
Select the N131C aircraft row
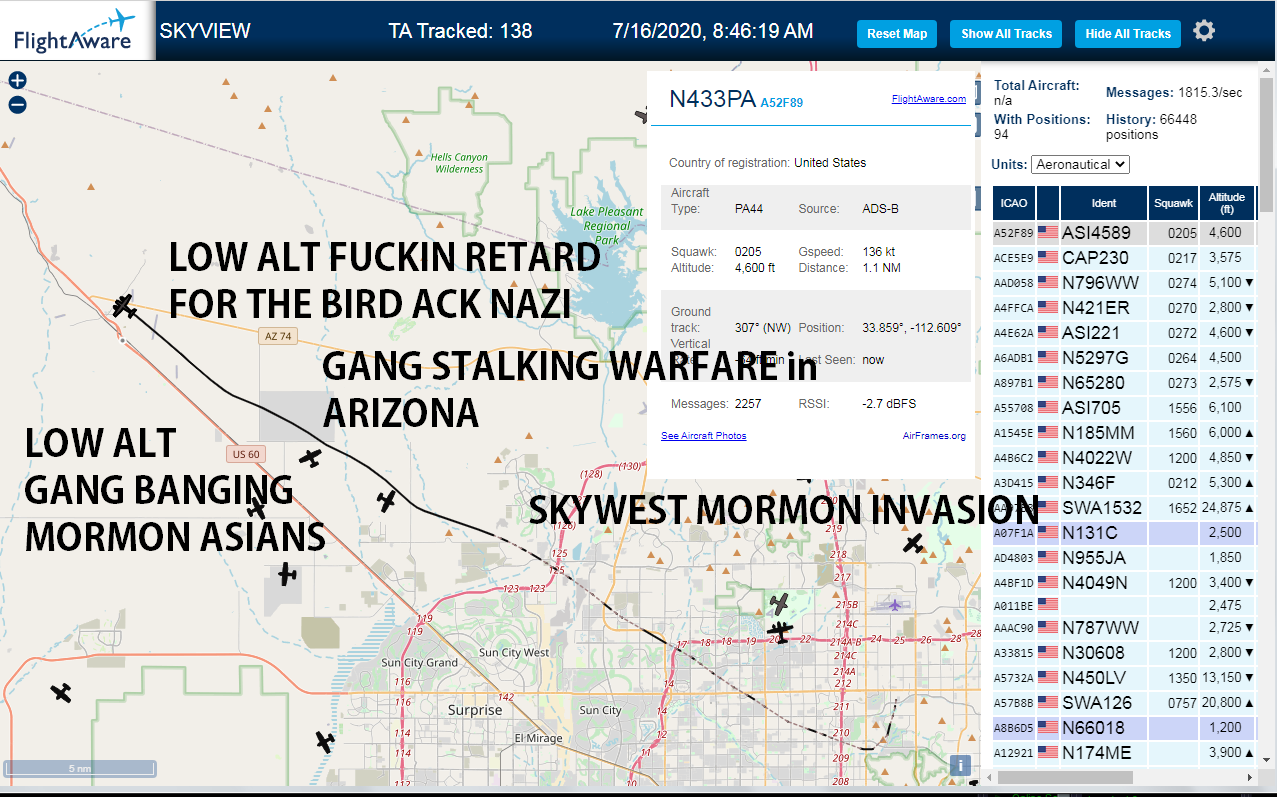click(1125, 533)
